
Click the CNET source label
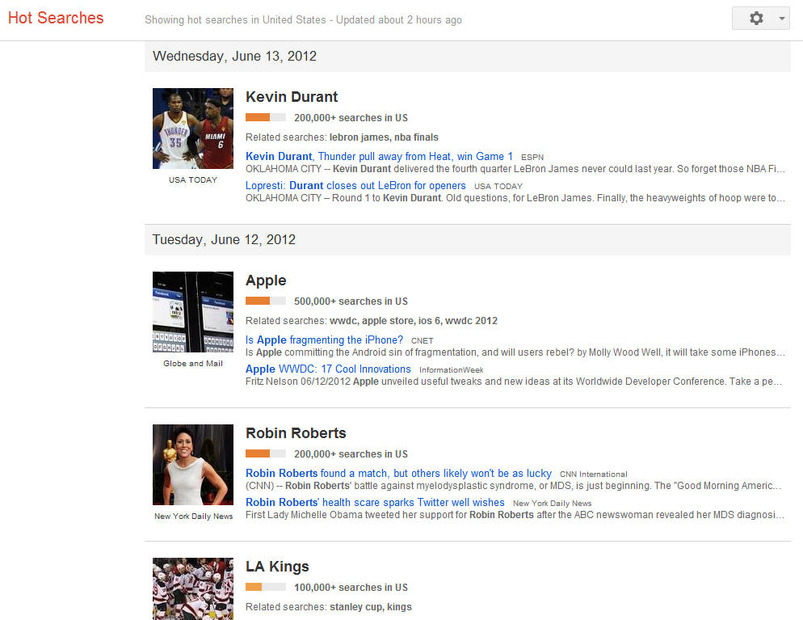click(422, 340)
